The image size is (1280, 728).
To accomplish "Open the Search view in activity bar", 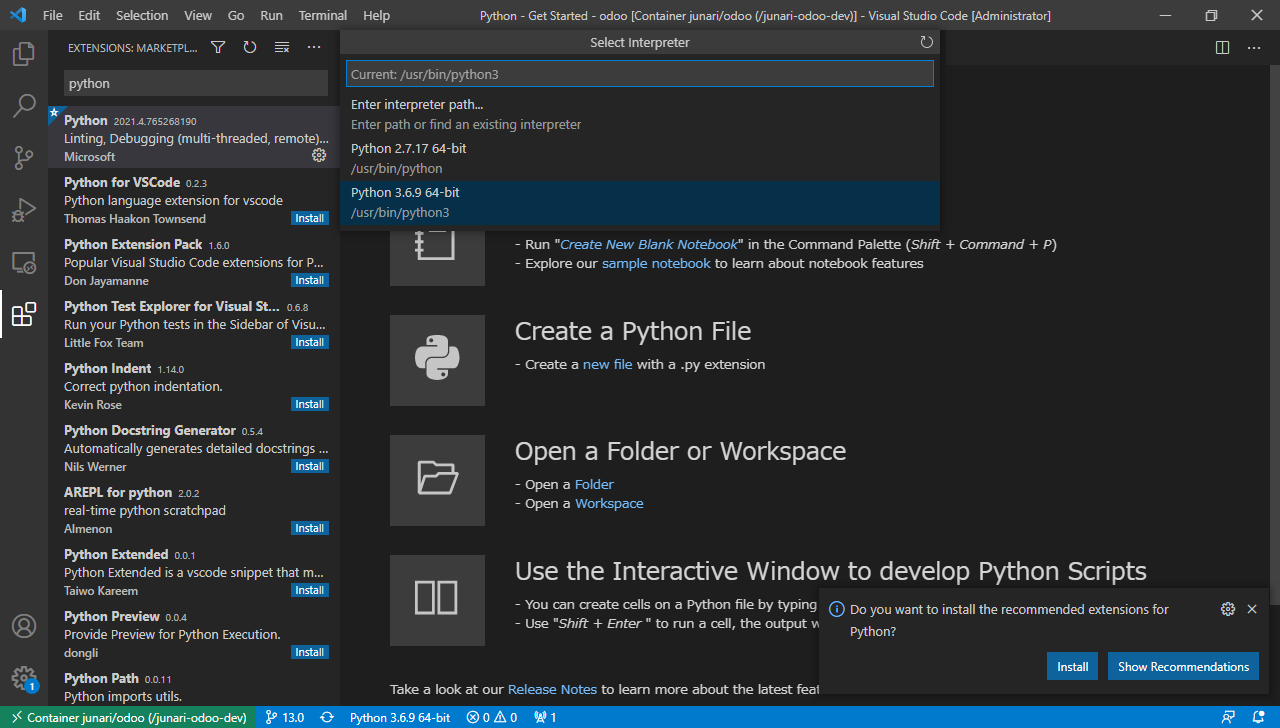I will 24,106.
